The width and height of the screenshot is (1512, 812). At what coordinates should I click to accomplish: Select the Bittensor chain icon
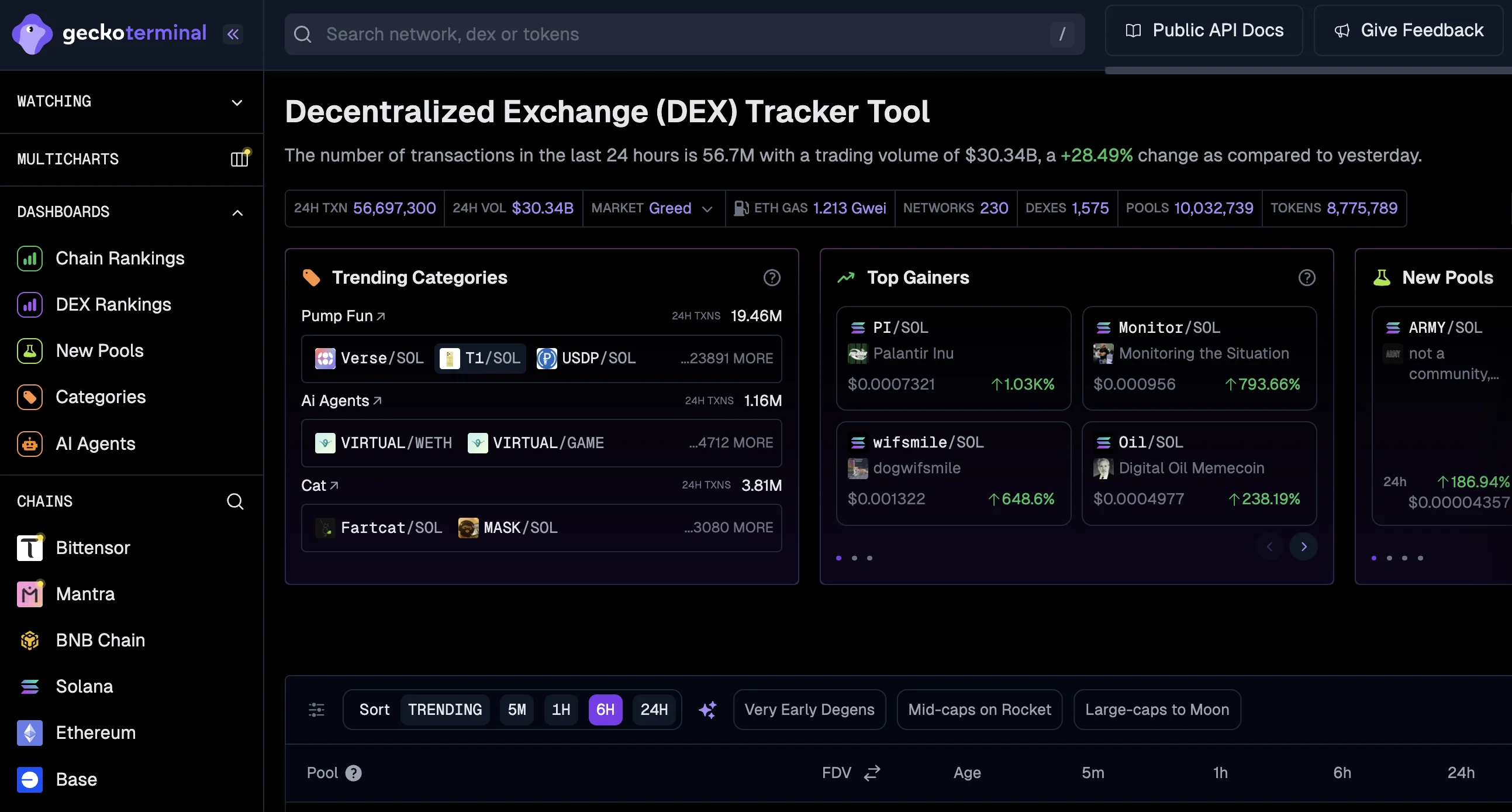coord(30,548)
